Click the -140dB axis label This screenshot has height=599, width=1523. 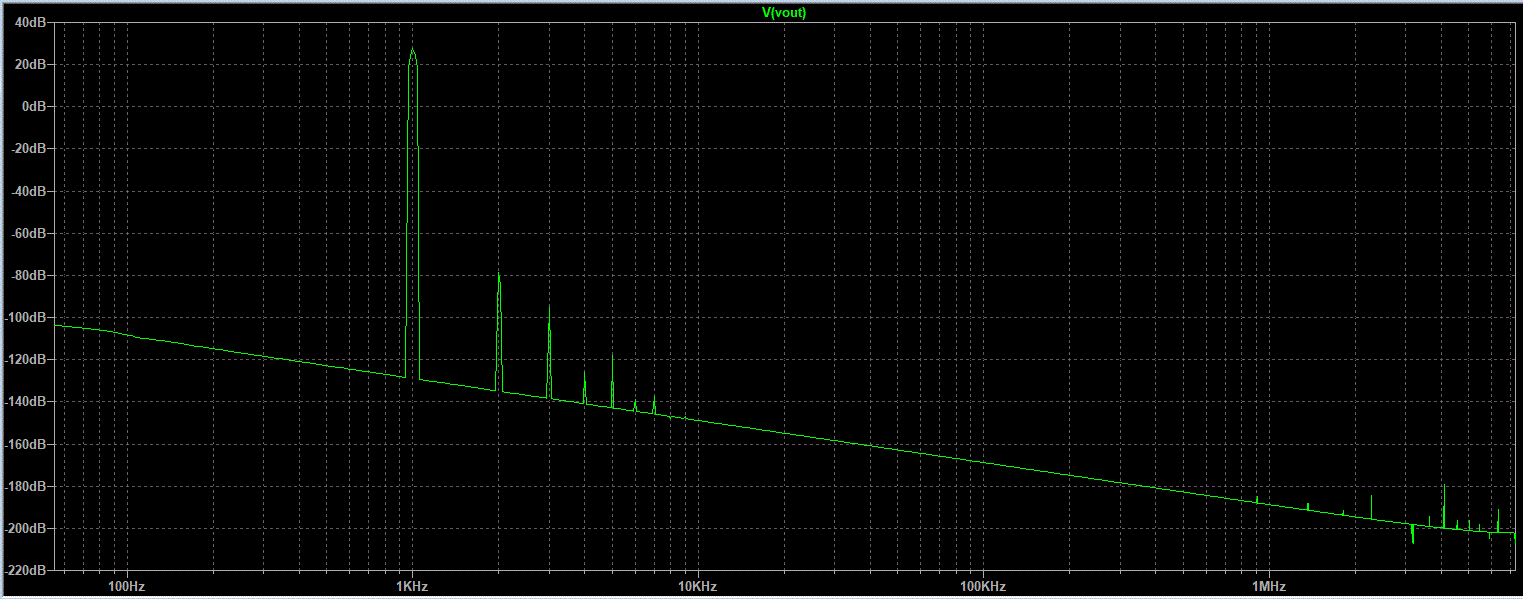pos(26,401)
